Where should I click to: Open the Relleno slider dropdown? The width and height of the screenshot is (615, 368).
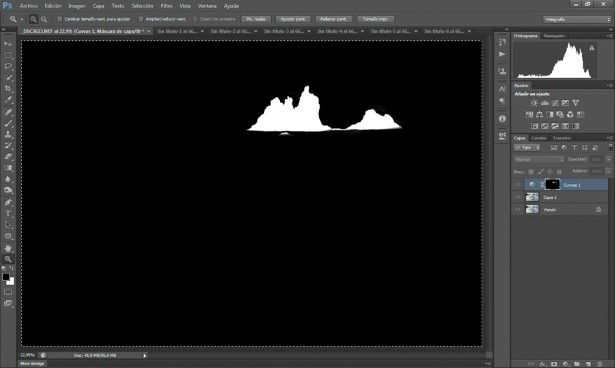coord(608,171)
